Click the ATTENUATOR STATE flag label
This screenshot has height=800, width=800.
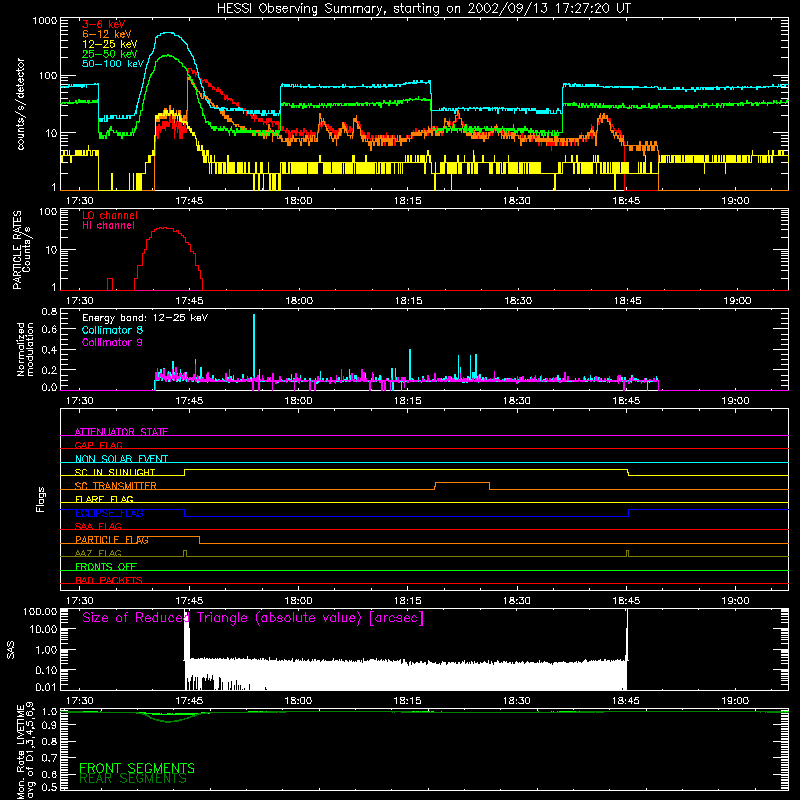pyautogui.click(x=121, y=432)
